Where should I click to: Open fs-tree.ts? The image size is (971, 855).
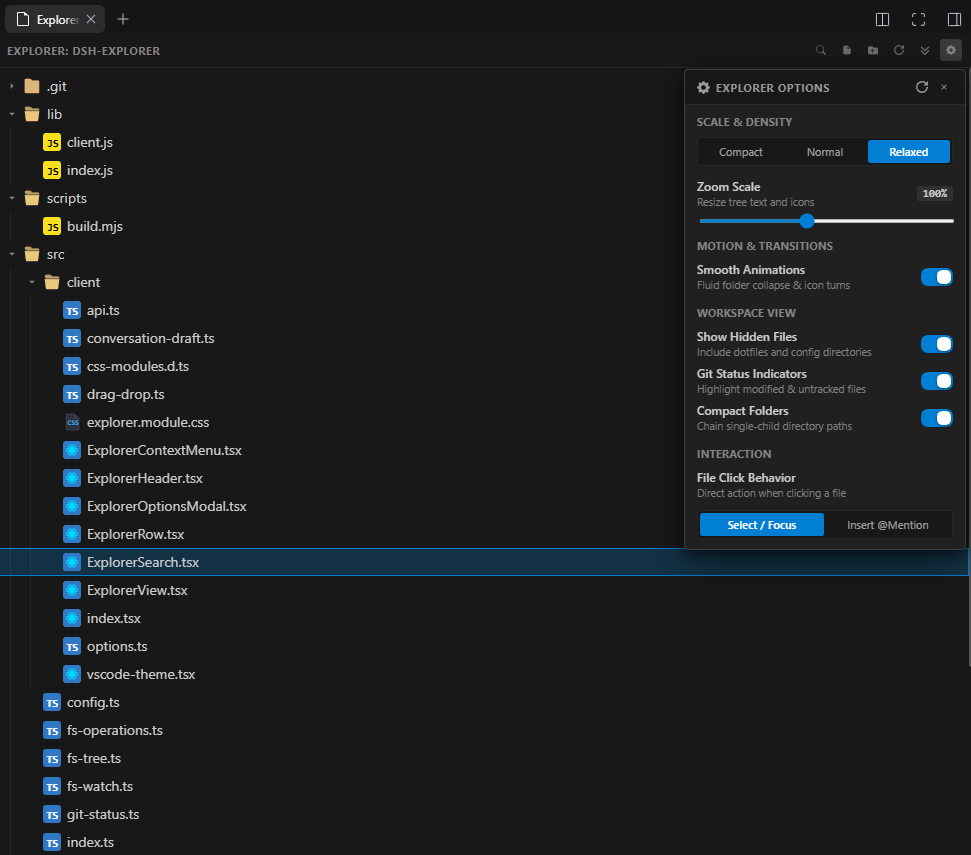point(94,758)
